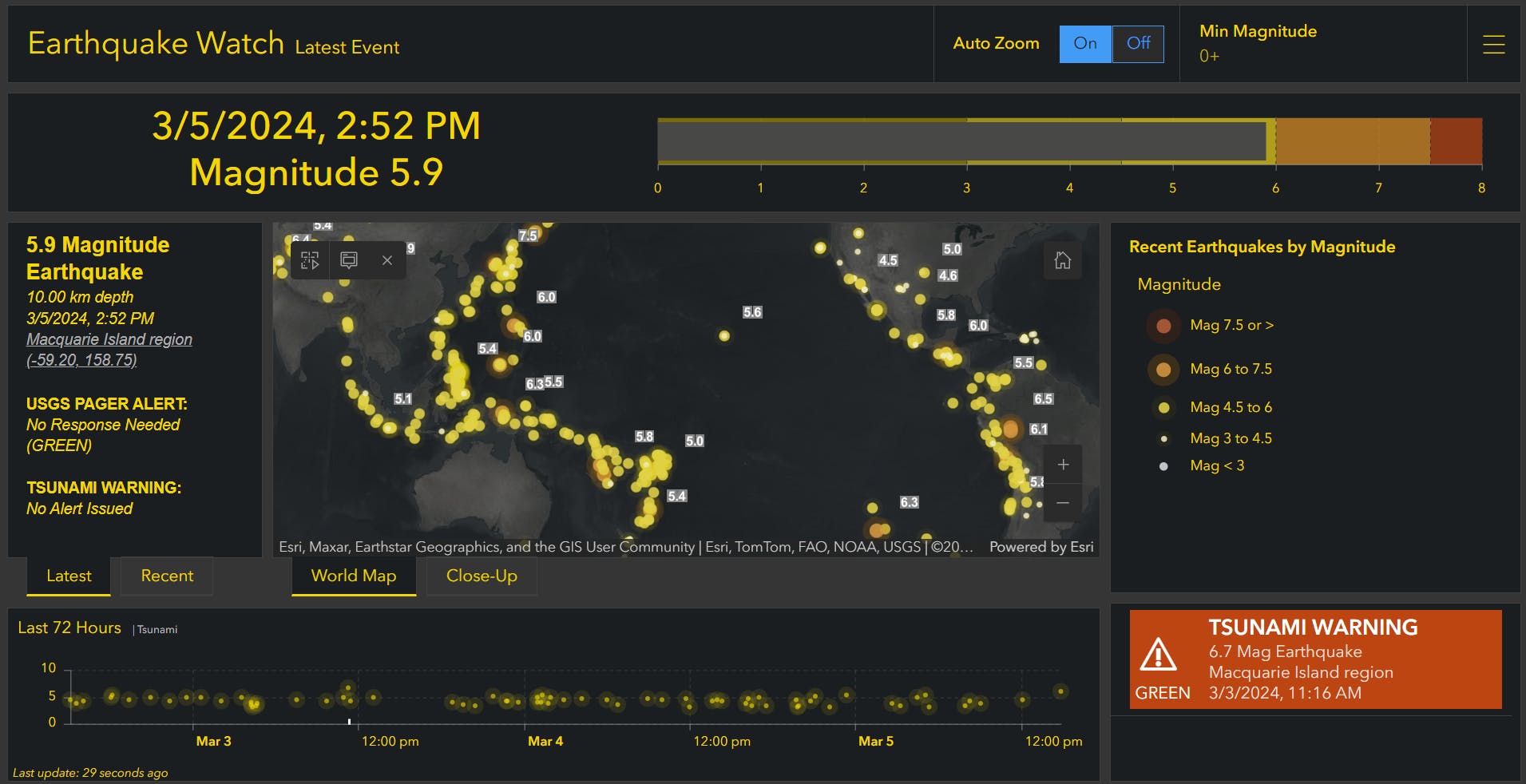
Task: Switch to the Close-Up map tab
Action: point(481,576)
